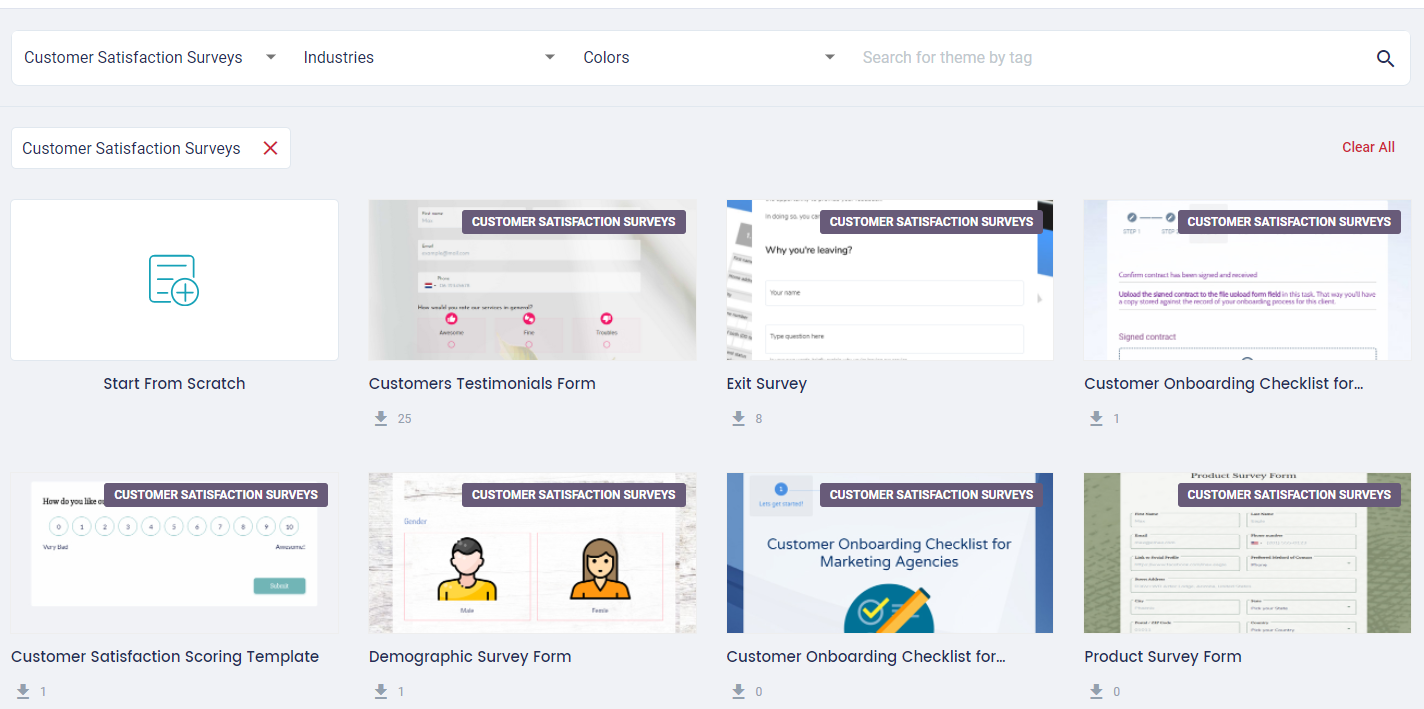Click the Start From Scratch form icon

pos(174,280)
